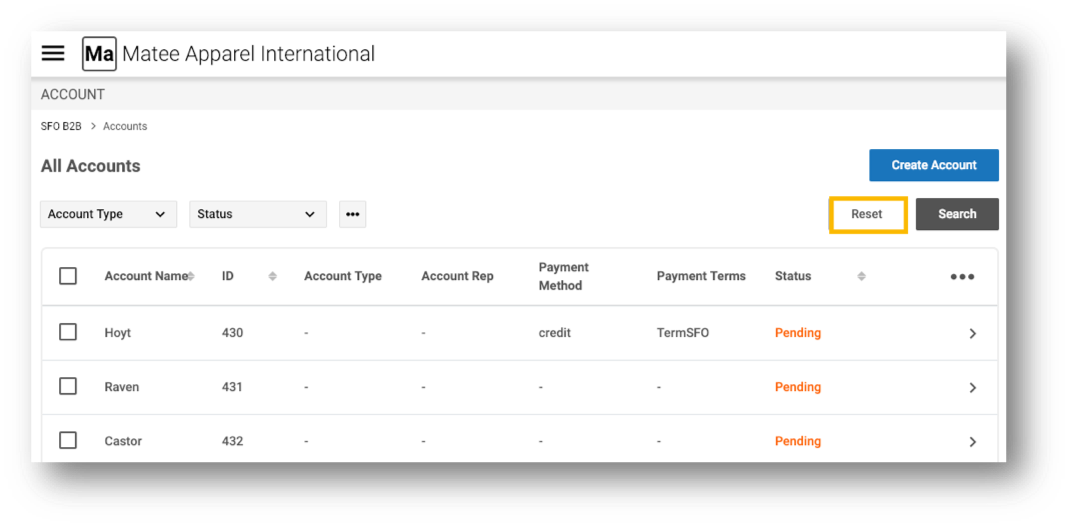
Task: Open Hoyt account details chevron
Action: [x=973, y=333]
